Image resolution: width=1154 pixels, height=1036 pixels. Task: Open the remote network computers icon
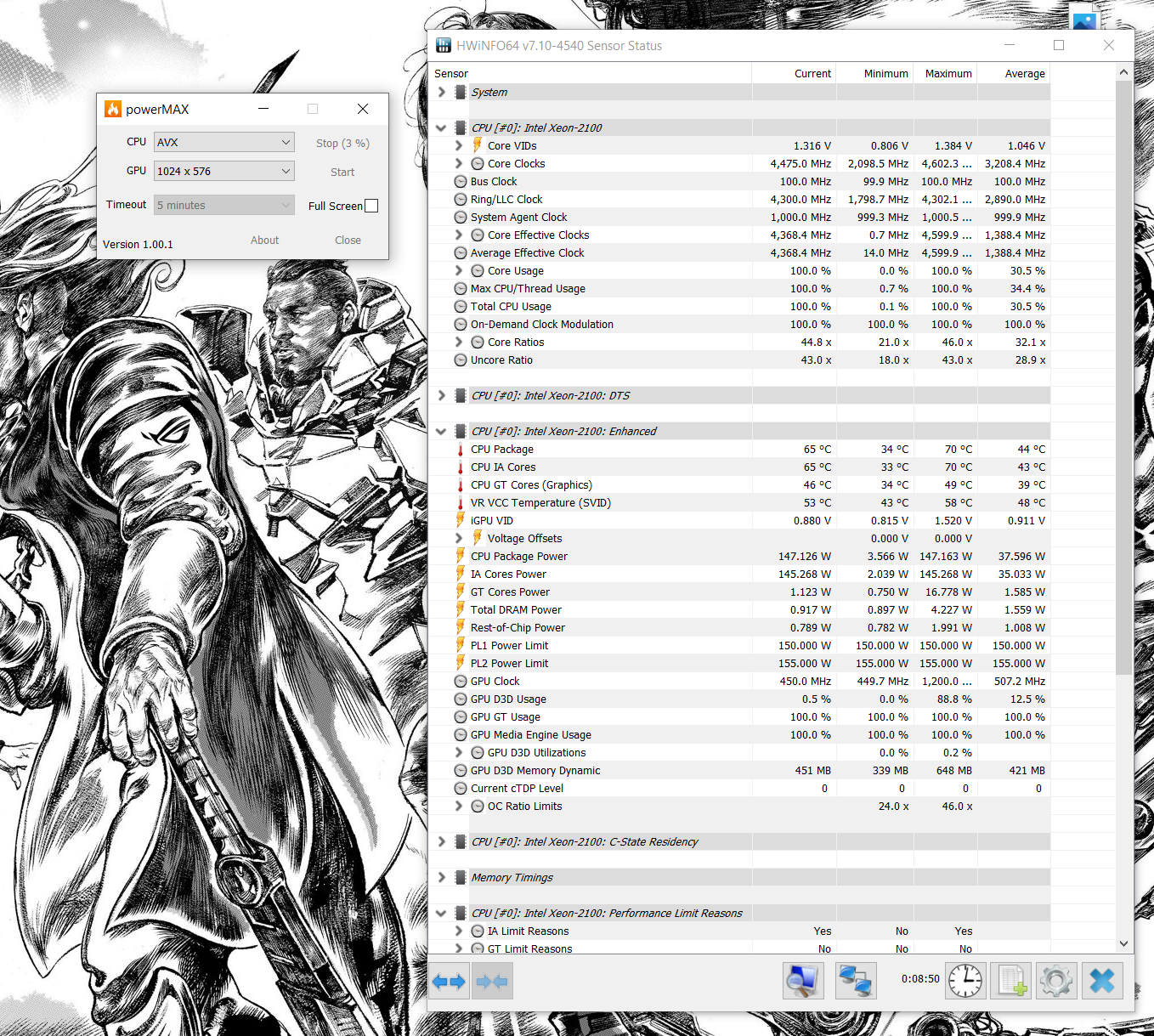click(855, 982)
